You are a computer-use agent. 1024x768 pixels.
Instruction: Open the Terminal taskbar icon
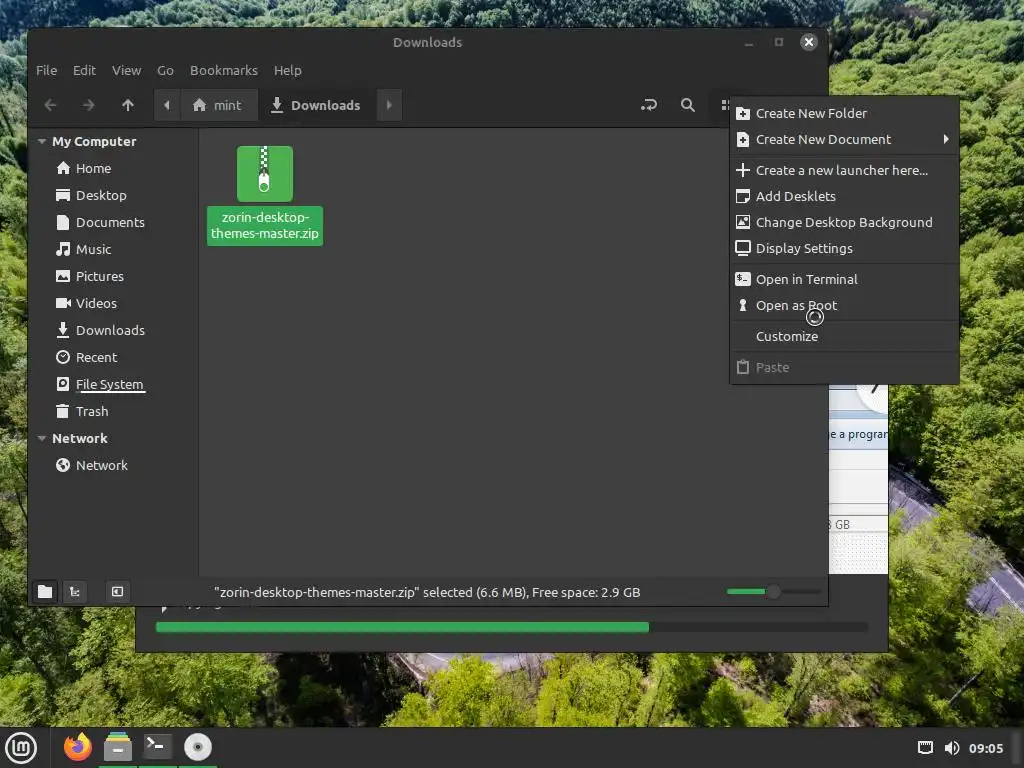click(157, 747)
